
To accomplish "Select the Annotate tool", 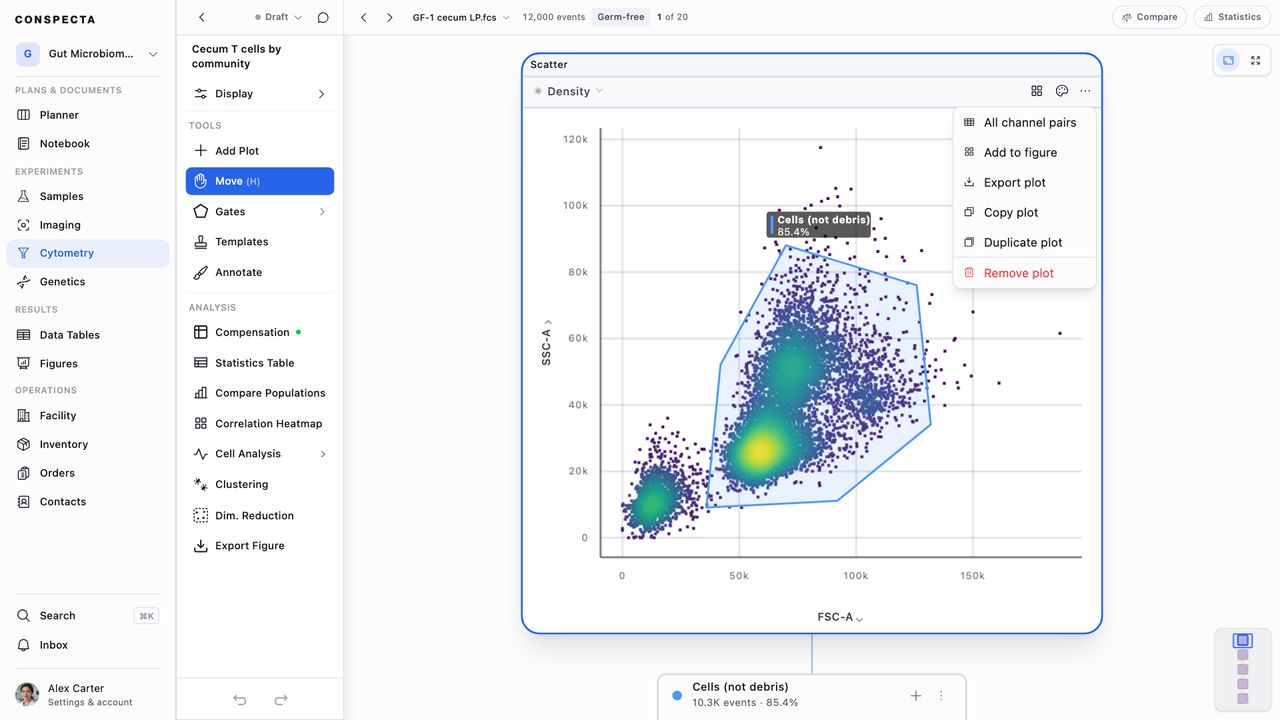I will point(260,272).
